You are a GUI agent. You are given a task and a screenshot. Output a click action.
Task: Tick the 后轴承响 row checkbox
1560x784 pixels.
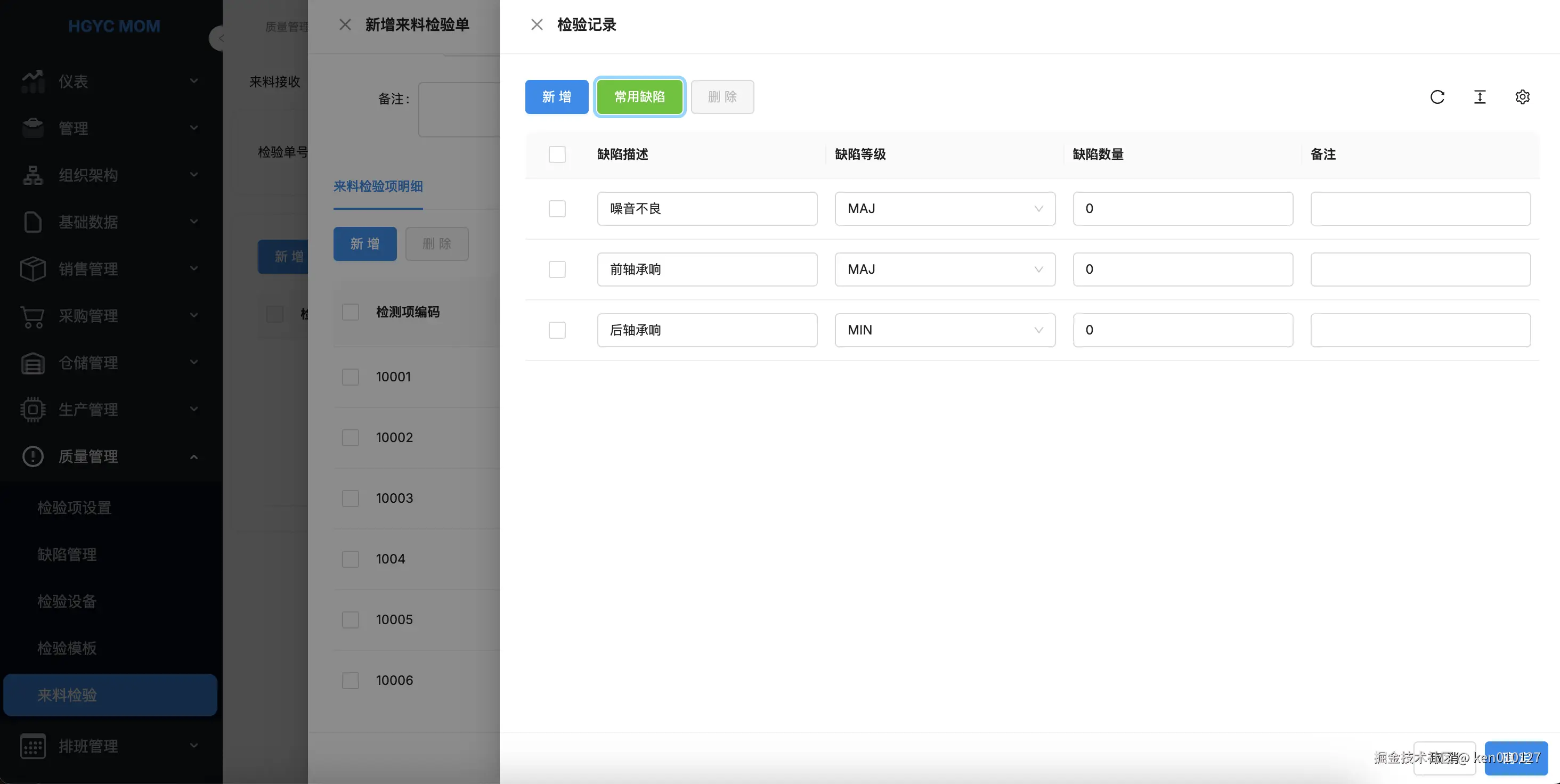[x=557, y=330]
